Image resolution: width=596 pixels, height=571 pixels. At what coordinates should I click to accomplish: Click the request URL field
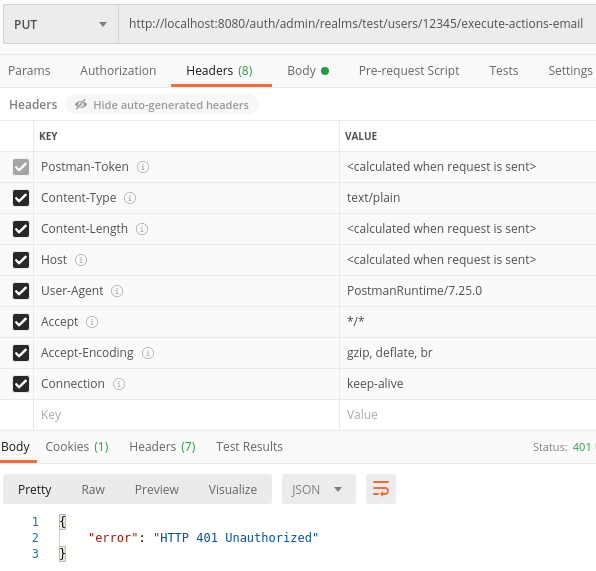[x=357, y=24]
